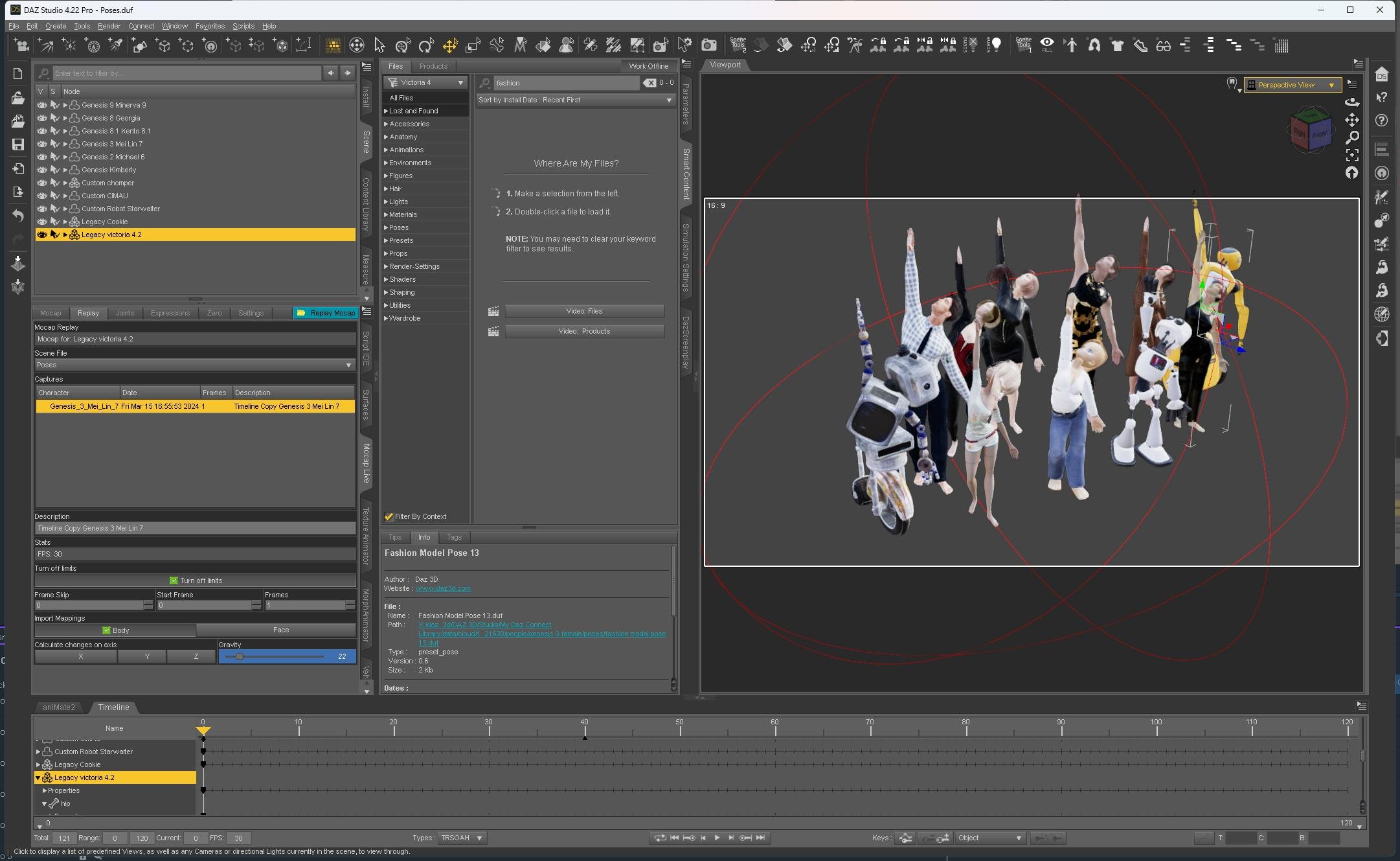Expand the Poses category in the file list

click(387, 227)
